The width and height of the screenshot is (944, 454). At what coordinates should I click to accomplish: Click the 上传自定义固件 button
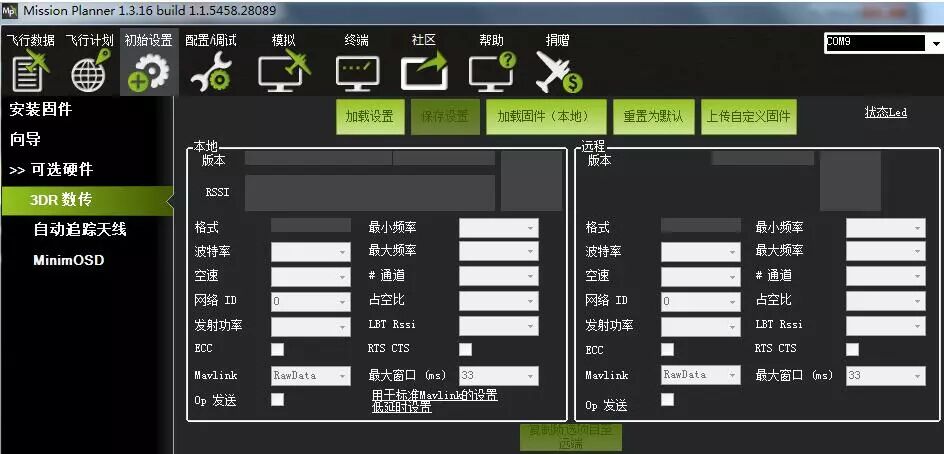coord(748,117)
